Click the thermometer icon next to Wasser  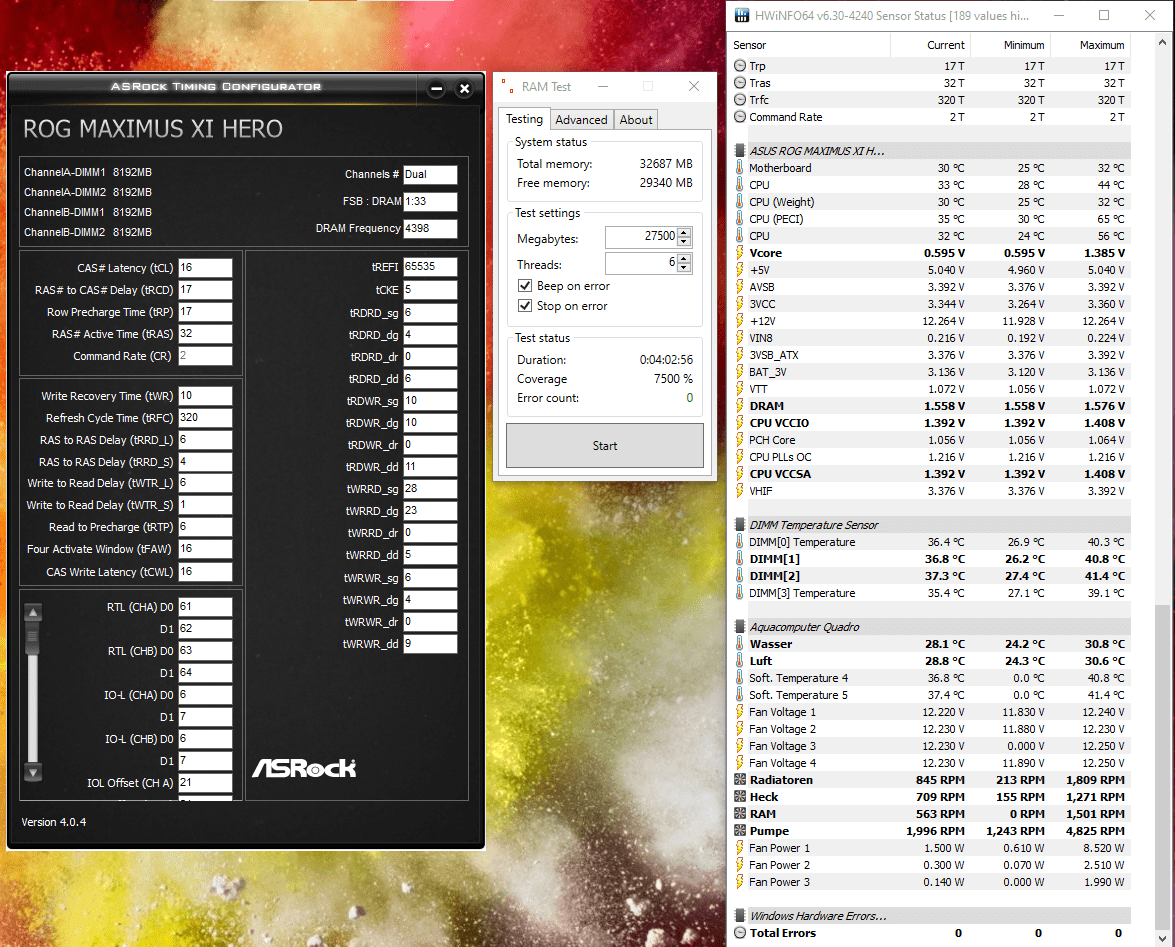740,644
